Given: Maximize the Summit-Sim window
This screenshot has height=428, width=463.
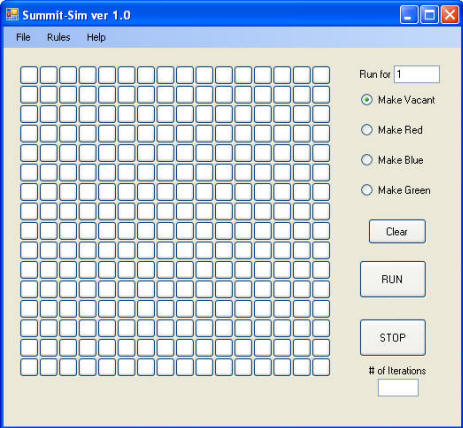Looking at the screenshot, I should [429, 15].
